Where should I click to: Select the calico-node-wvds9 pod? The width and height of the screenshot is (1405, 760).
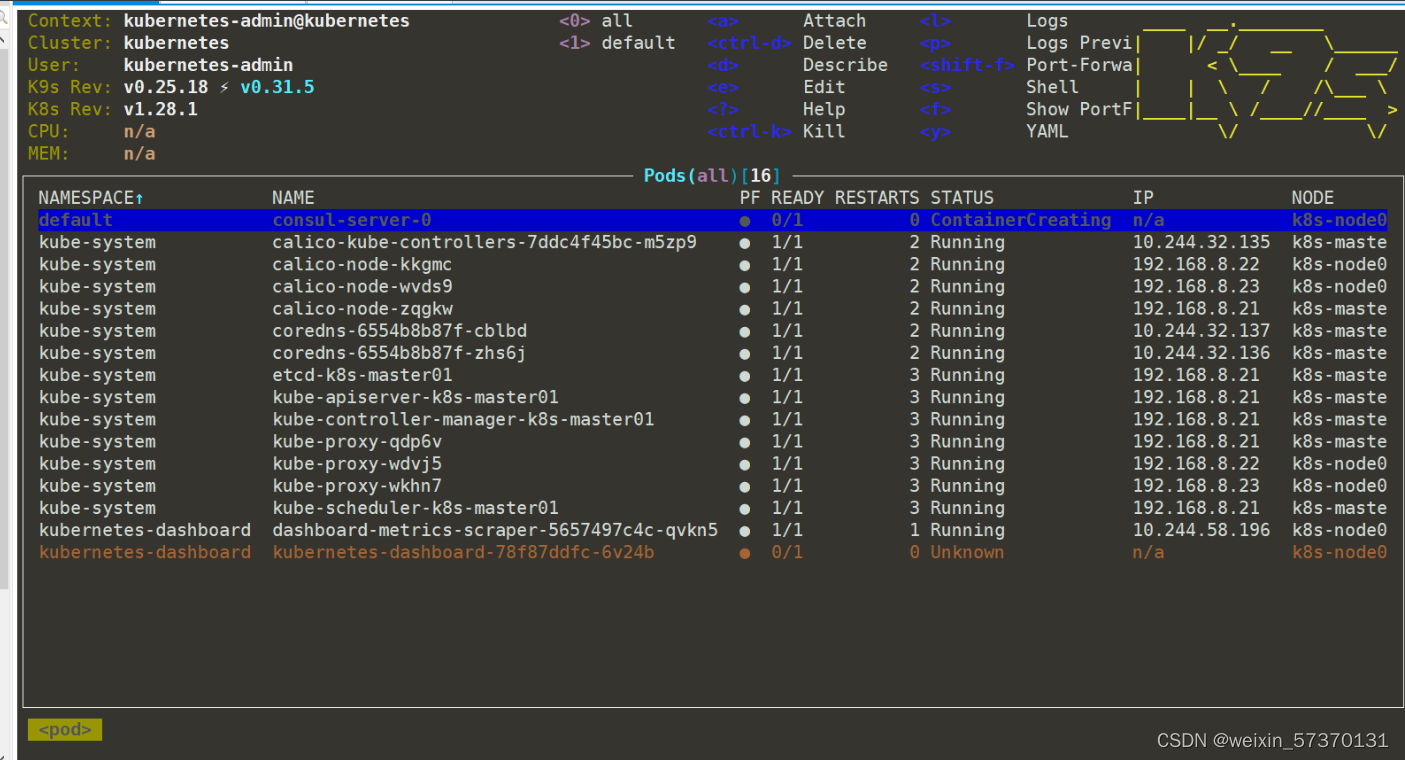(x=712, y=286)
